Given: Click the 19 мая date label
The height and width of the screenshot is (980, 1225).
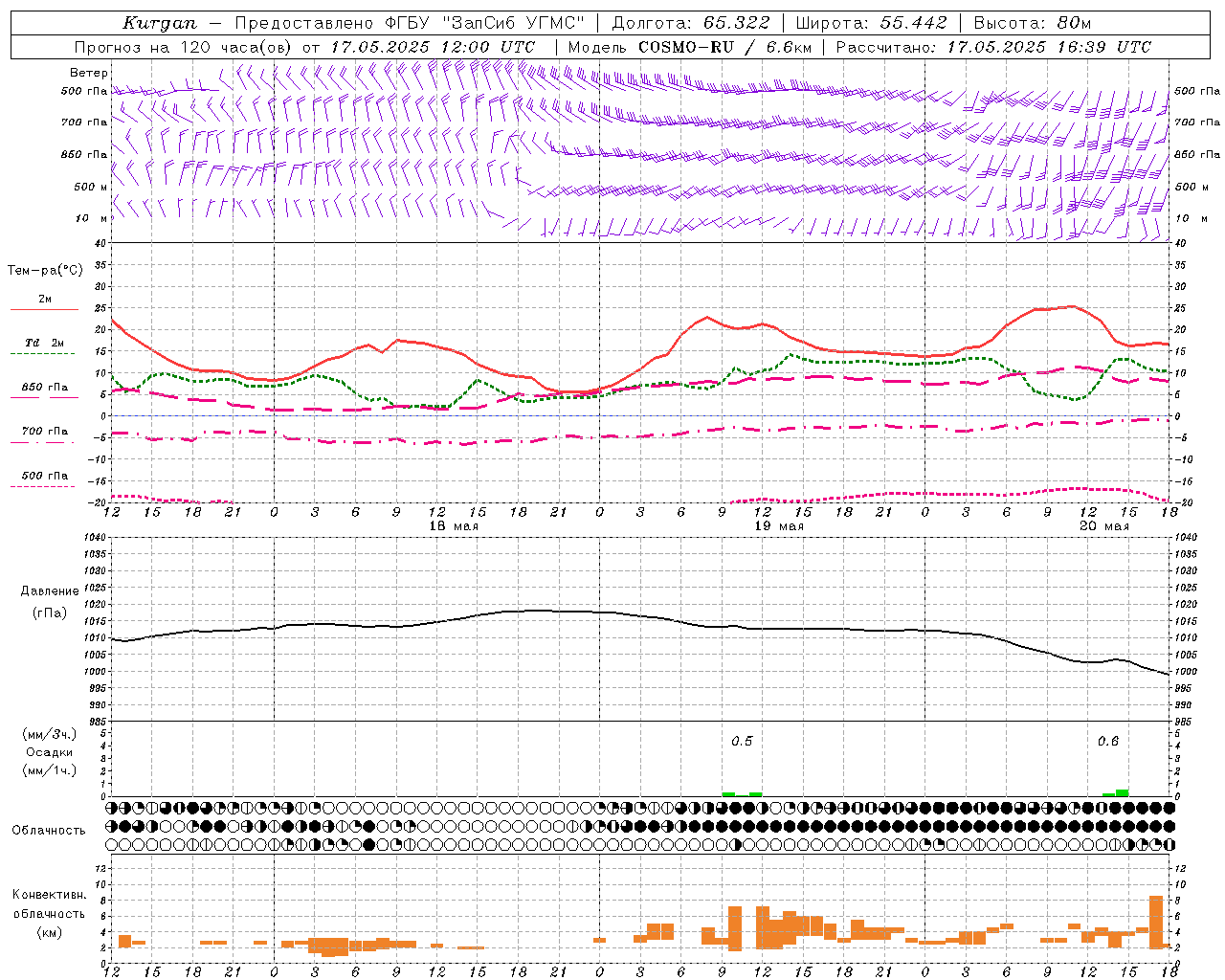Looking at the screenshot, I should click(x=779, y=526).
